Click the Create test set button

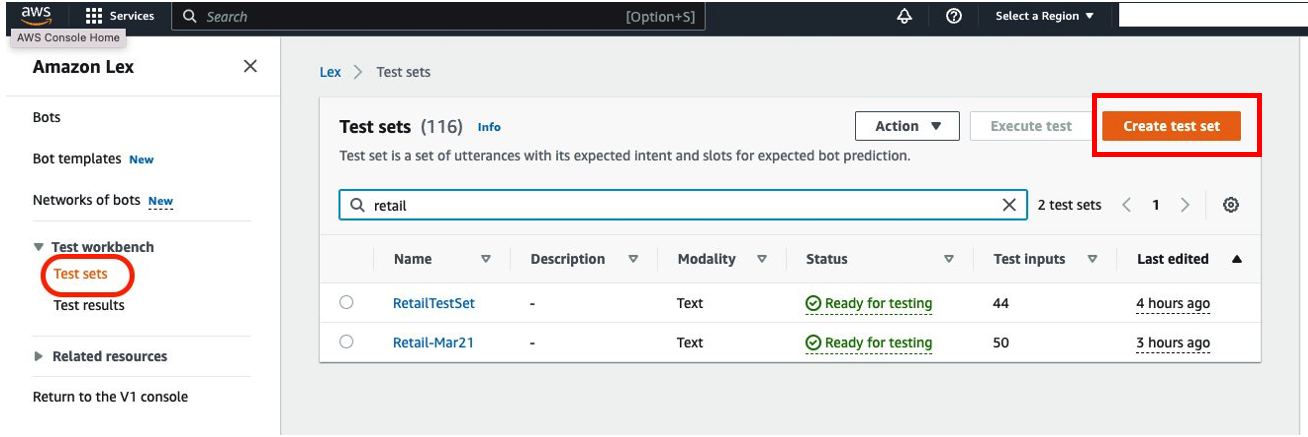1171,126
